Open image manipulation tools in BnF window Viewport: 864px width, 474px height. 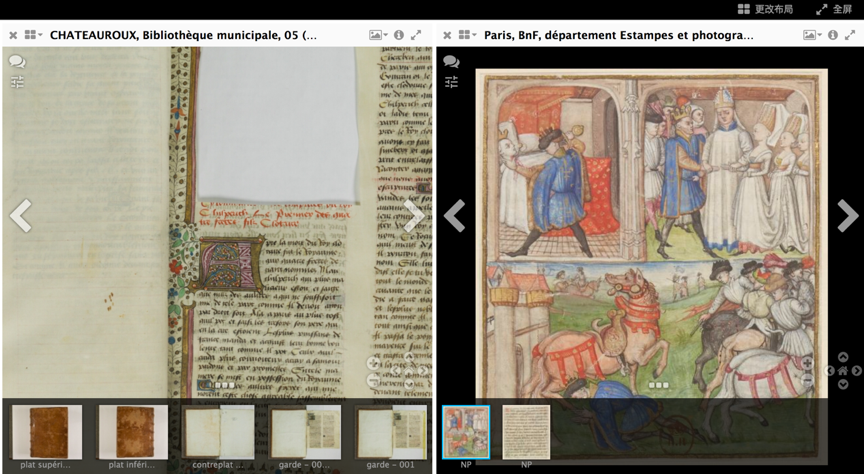pos(451,82)
